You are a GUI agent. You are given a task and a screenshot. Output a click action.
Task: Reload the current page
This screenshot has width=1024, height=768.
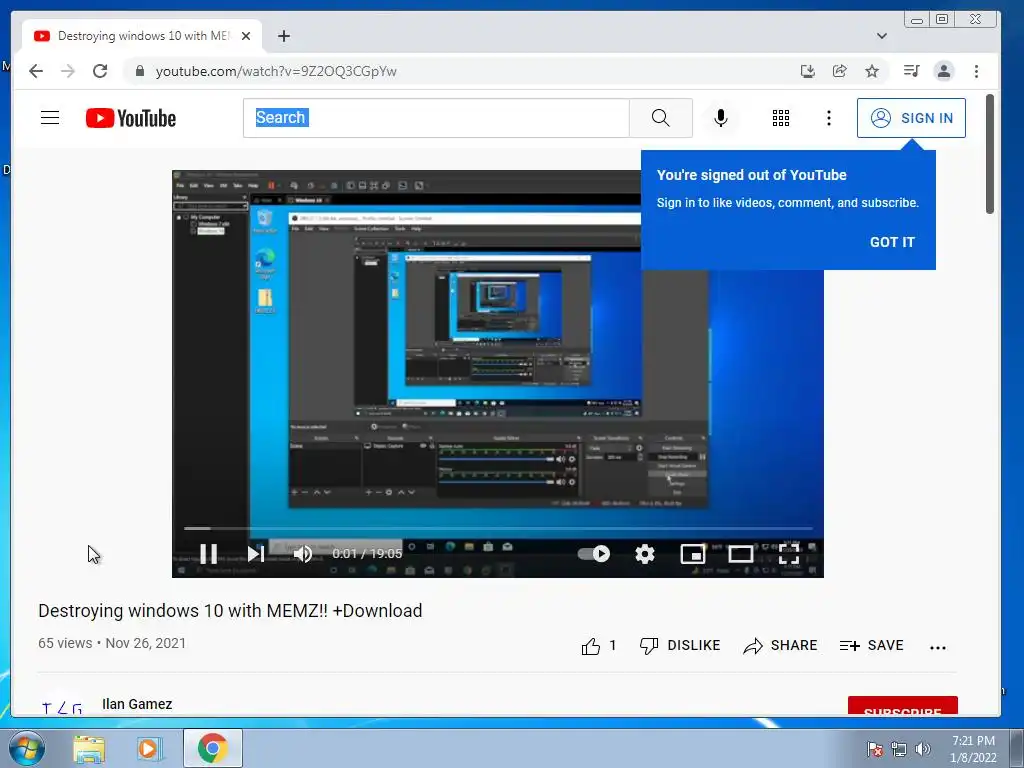(100, 71)
